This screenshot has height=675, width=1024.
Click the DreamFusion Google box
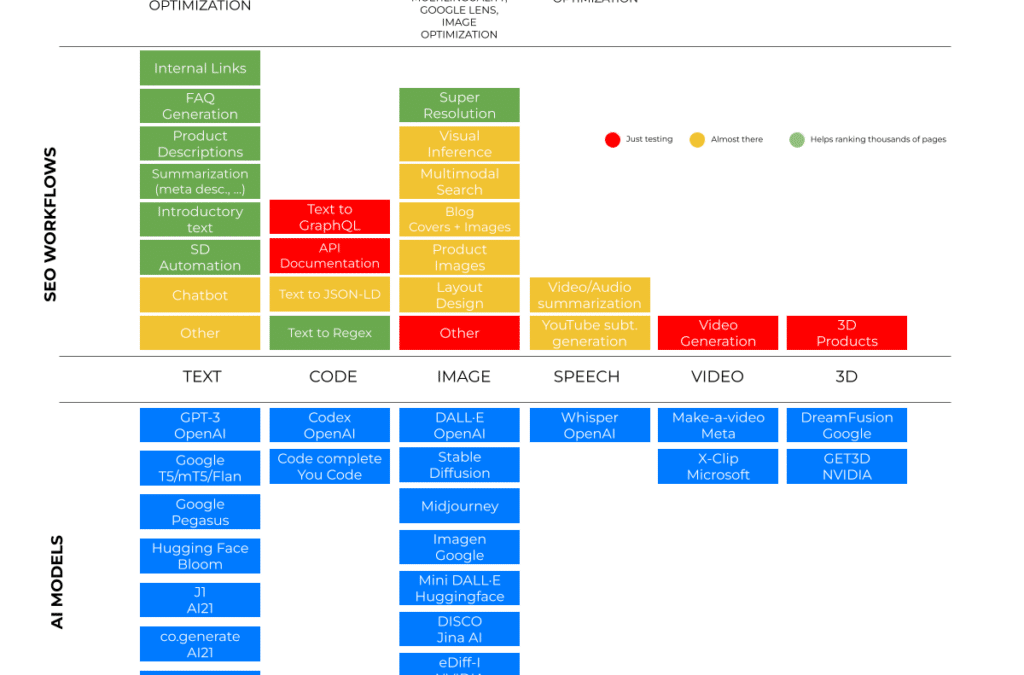point(846,425)
